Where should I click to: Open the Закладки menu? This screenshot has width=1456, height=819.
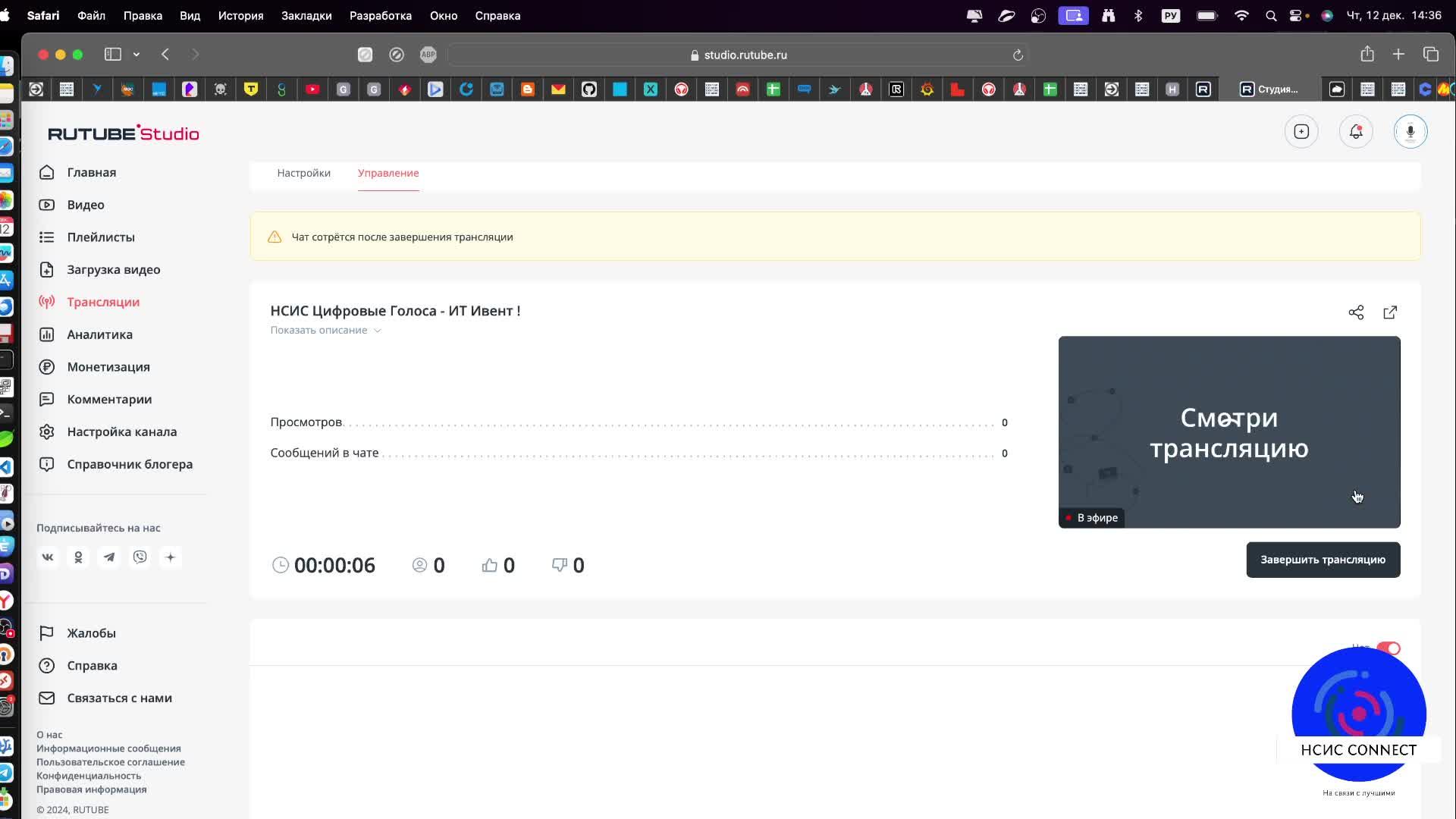click(306, 16)
